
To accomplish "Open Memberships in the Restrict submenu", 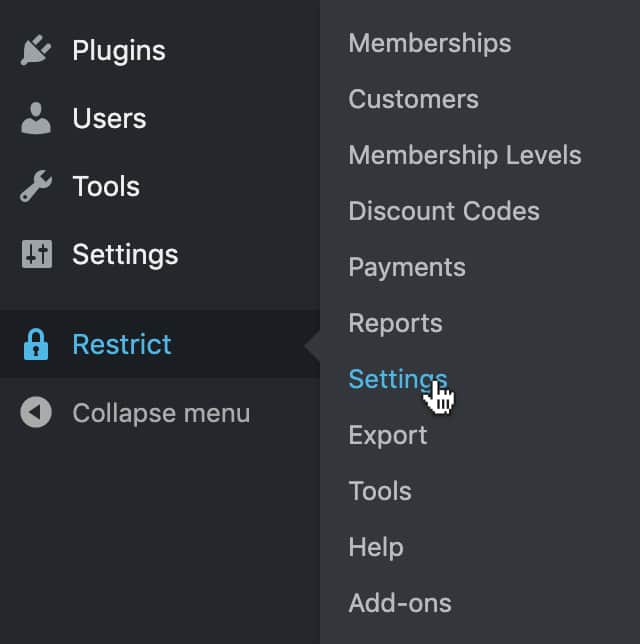I will [430, 43].
